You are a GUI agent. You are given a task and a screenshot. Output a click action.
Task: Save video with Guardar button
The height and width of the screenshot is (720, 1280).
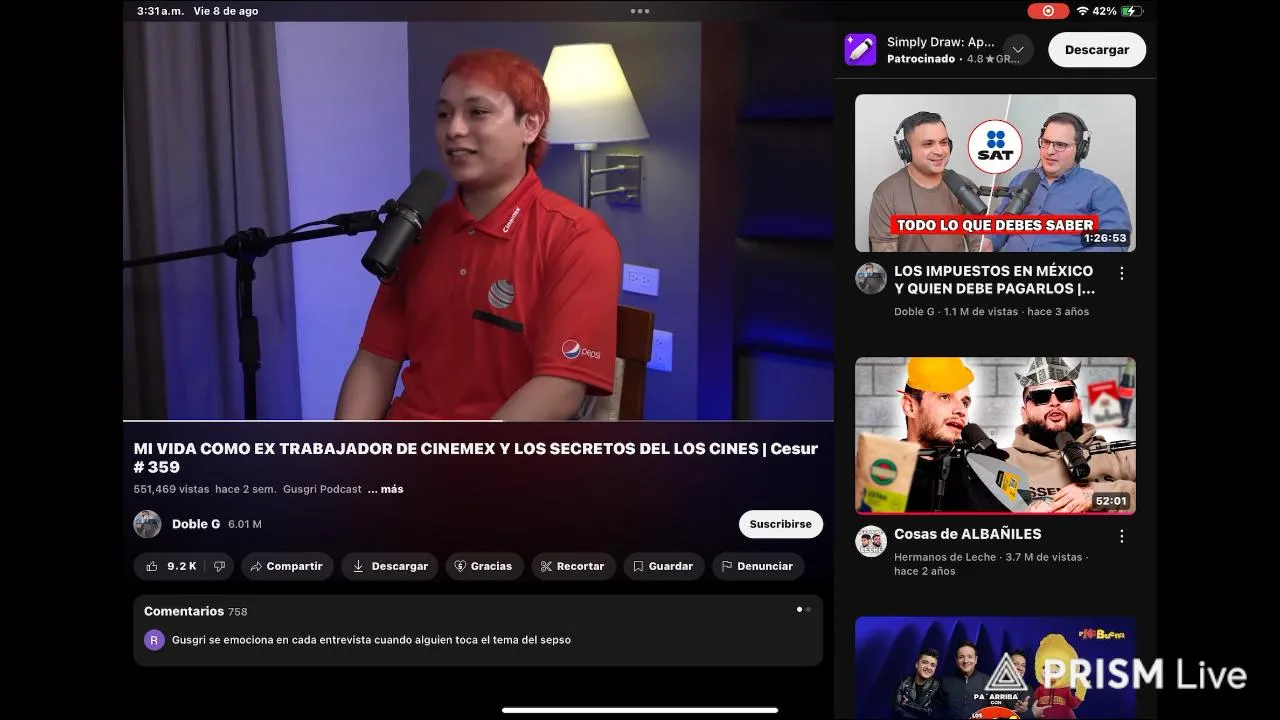(663, 566)
